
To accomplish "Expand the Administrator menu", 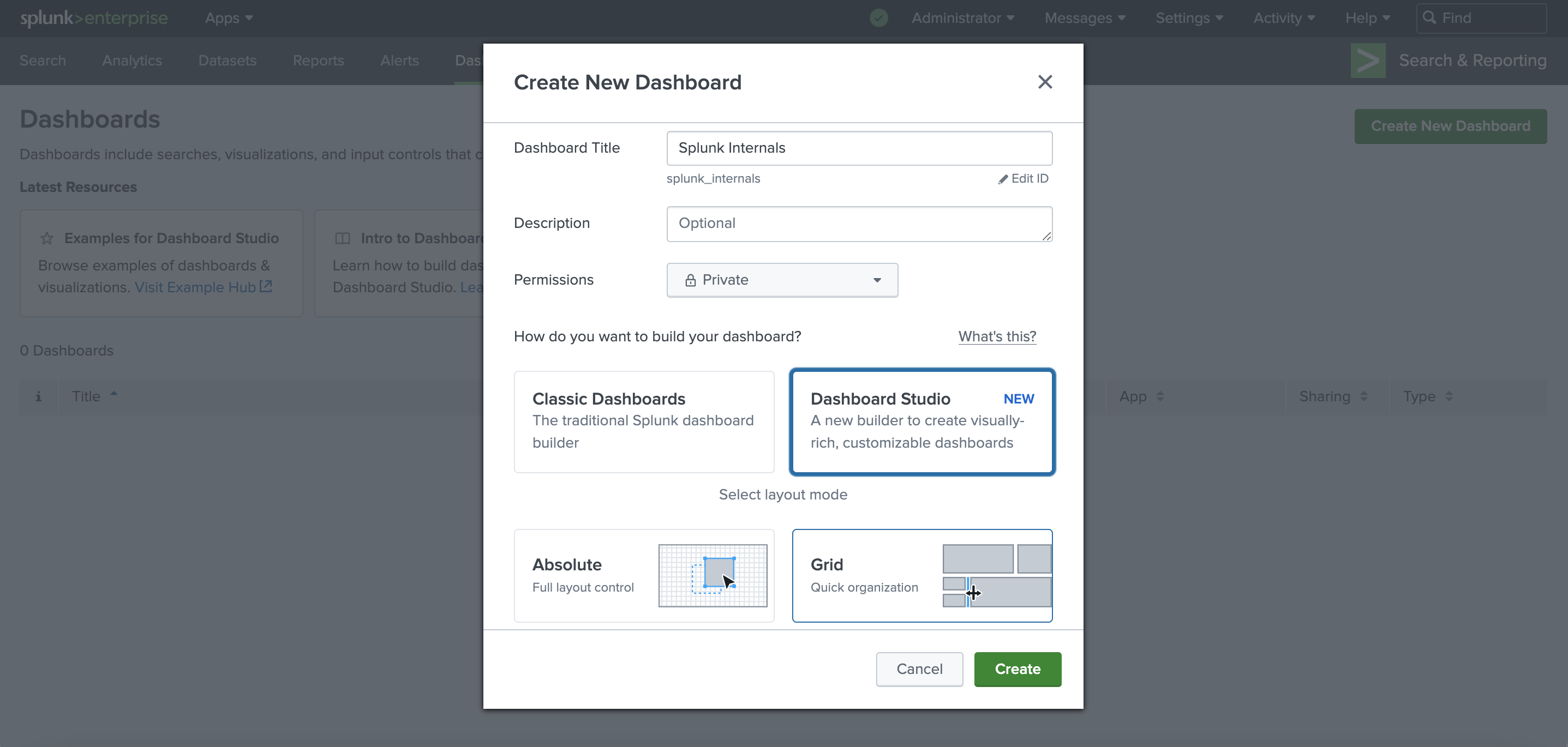I will 962,18.
